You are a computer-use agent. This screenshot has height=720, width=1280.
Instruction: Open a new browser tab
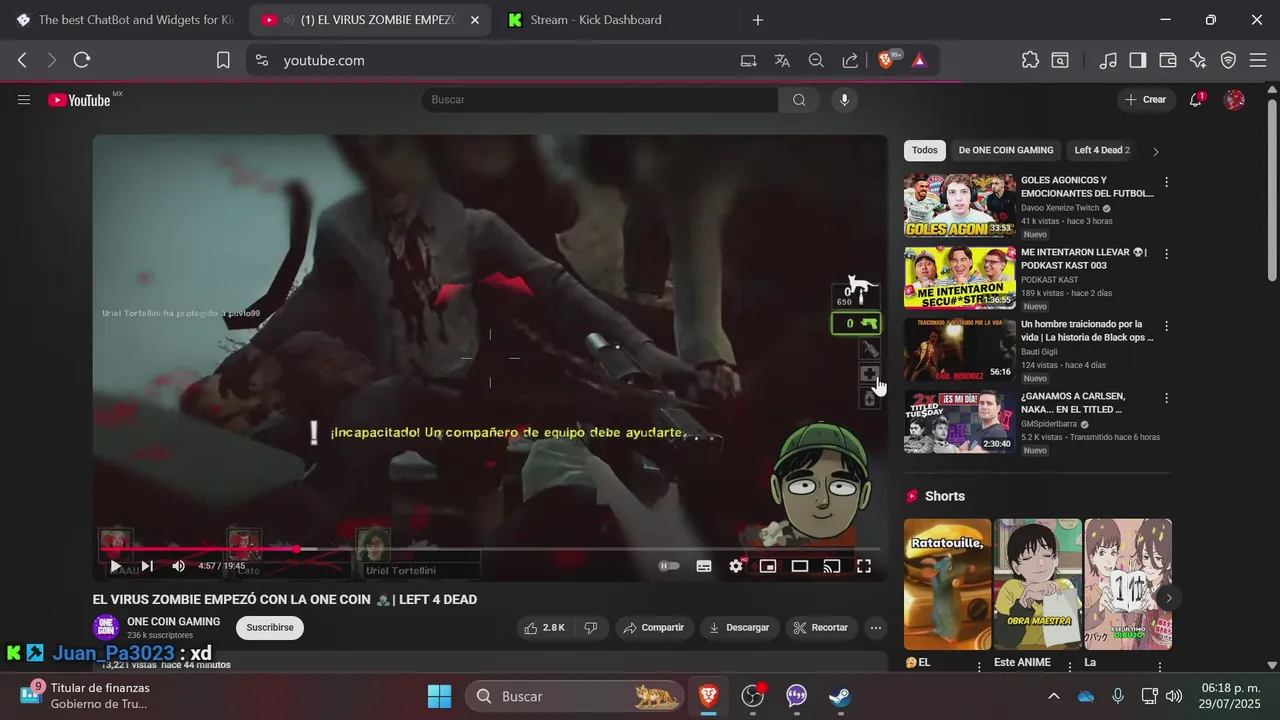758,20
